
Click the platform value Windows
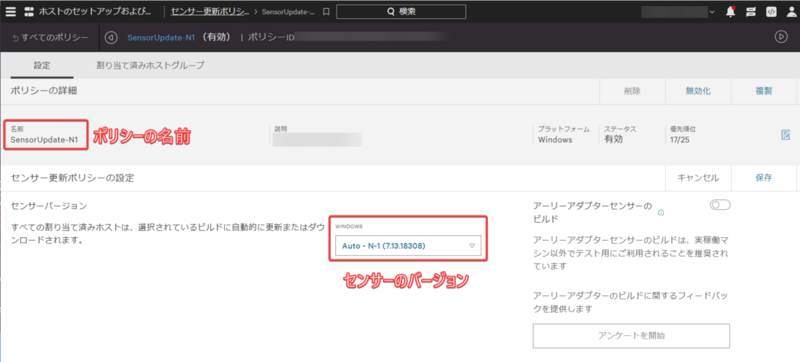[x=555, y=140]
